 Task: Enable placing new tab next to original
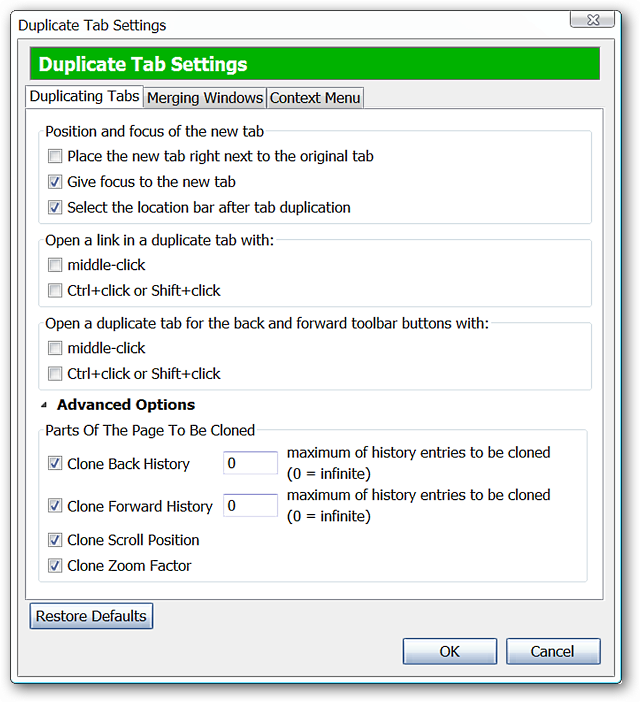pos(54,156)
